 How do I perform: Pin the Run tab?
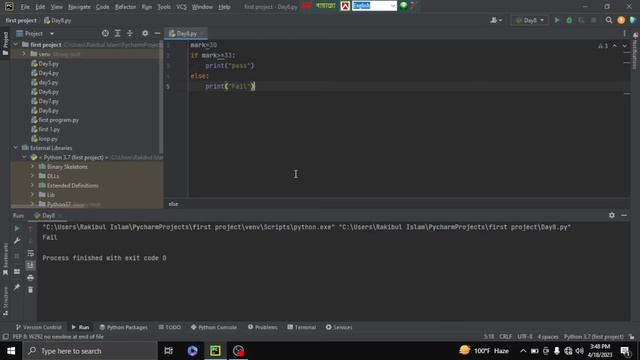point(17,287)
